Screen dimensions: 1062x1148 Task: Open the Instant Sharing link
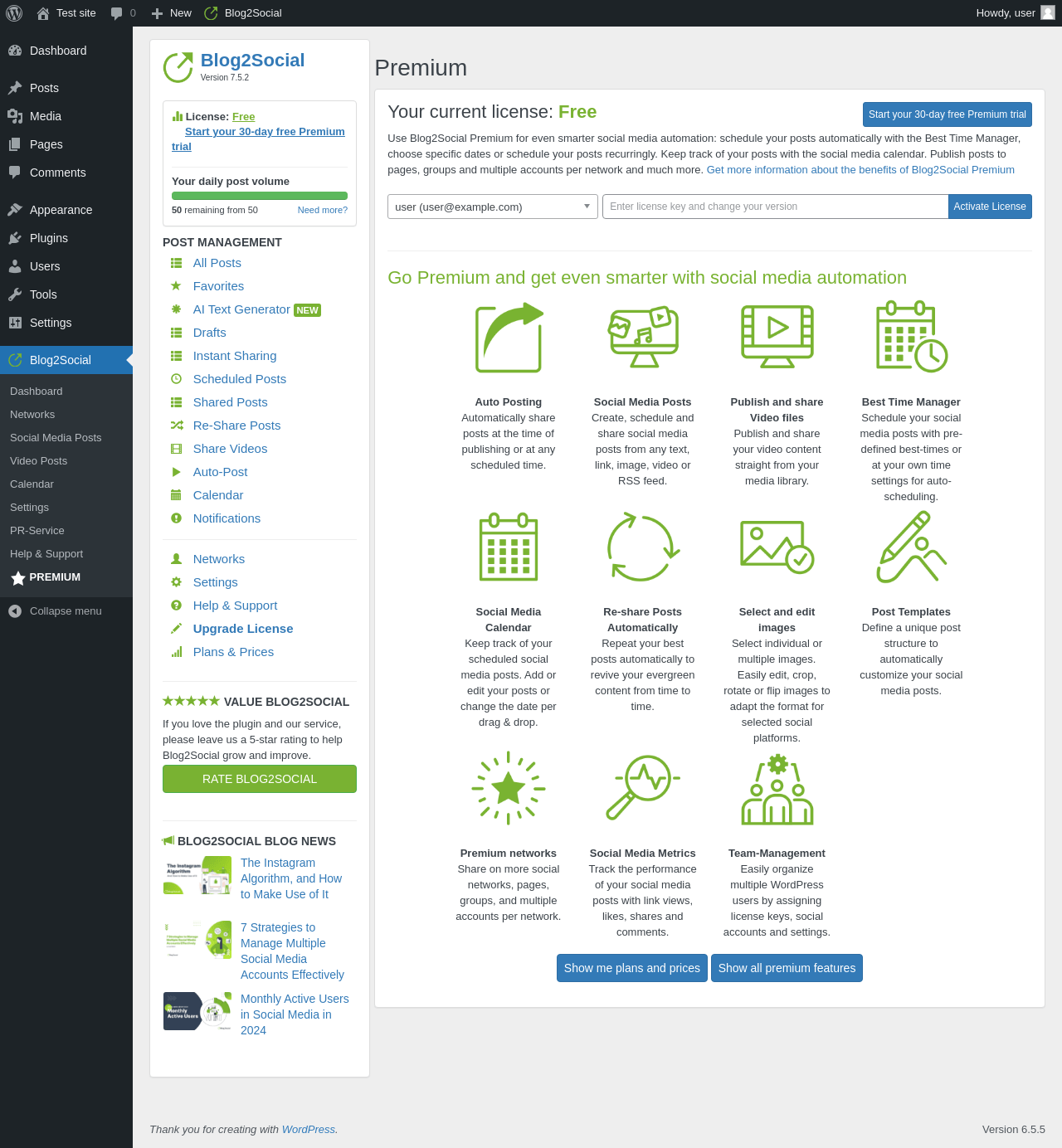tap(235, 356)
